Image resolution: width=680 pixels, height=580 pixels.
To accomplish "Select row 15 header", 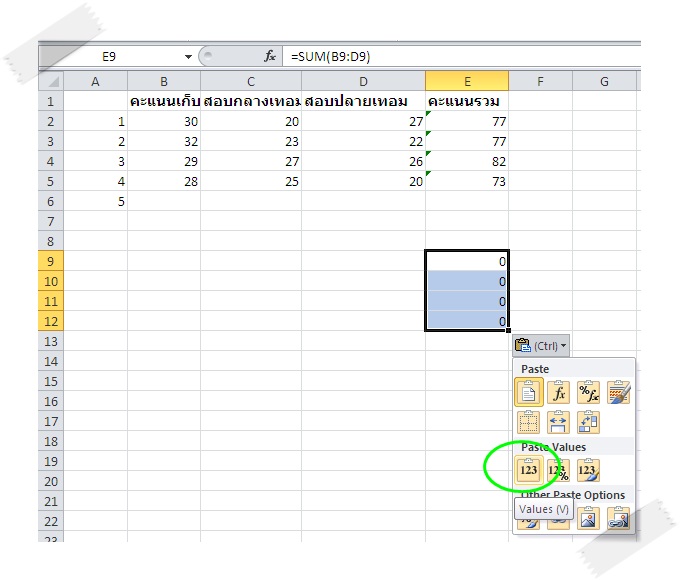I will click(x=51, y=381).
